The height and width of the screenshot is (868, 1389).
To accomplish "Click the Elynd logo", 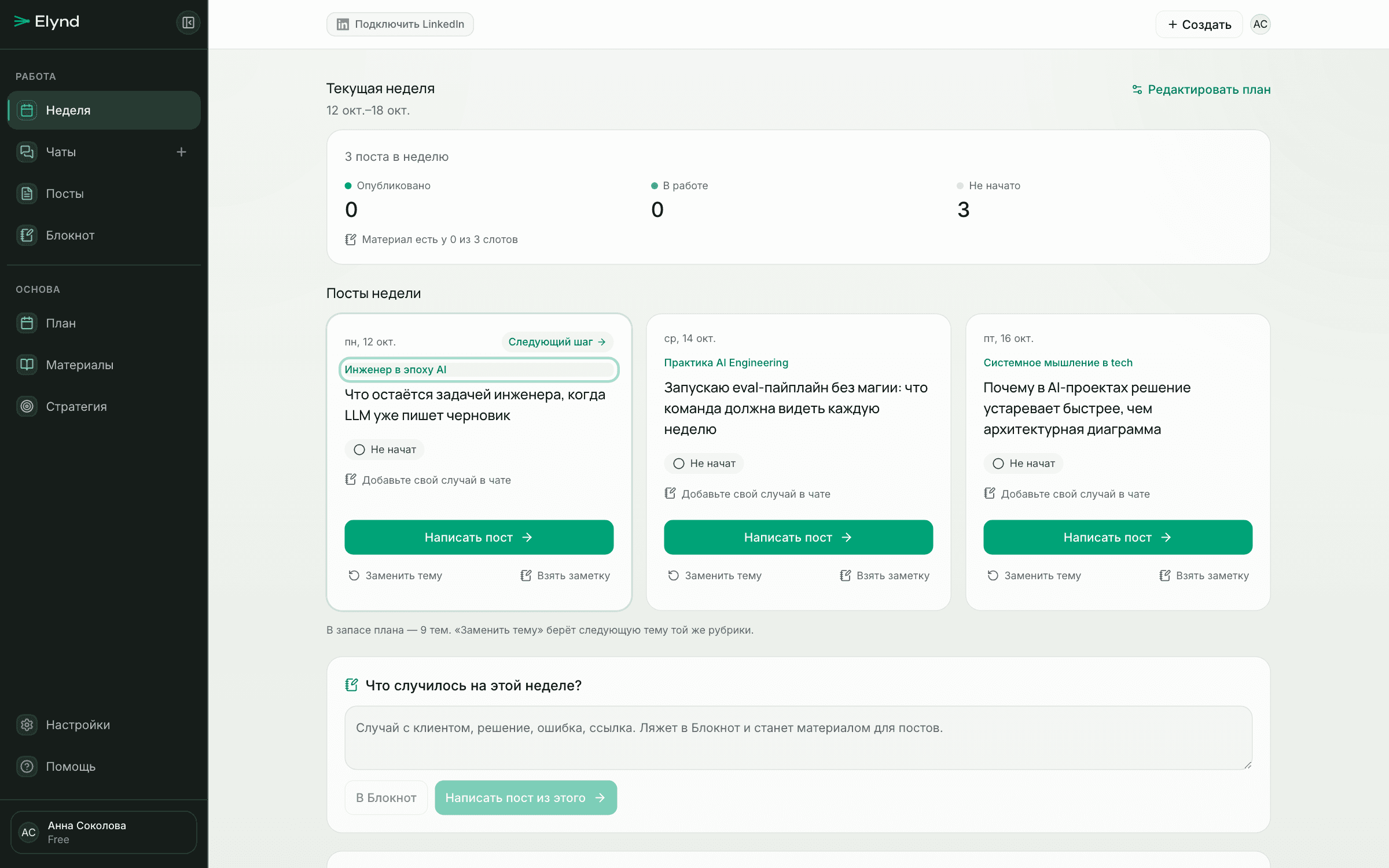I will pos(46,22).
